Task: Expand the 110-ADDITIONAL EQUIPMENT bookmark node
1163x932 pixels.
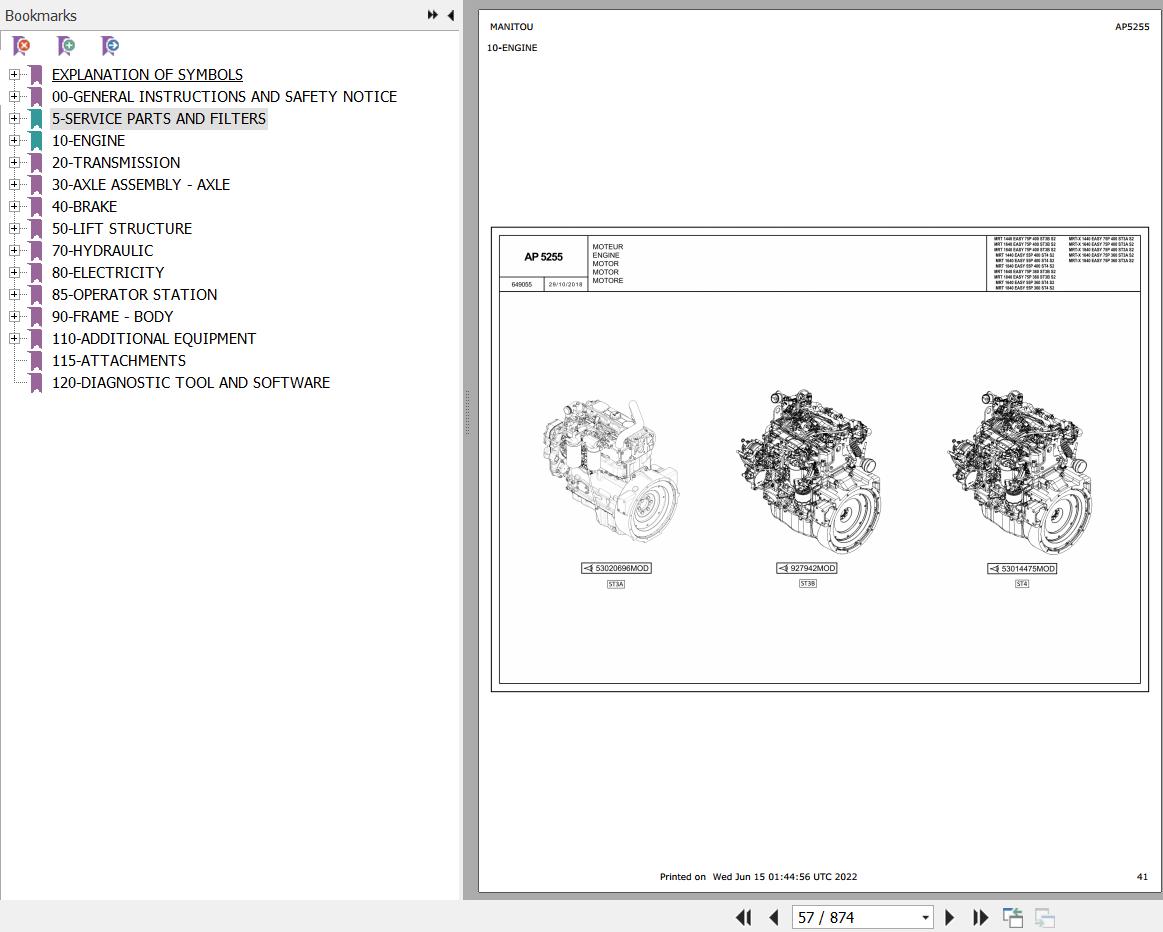Action: tap(14, 338)
